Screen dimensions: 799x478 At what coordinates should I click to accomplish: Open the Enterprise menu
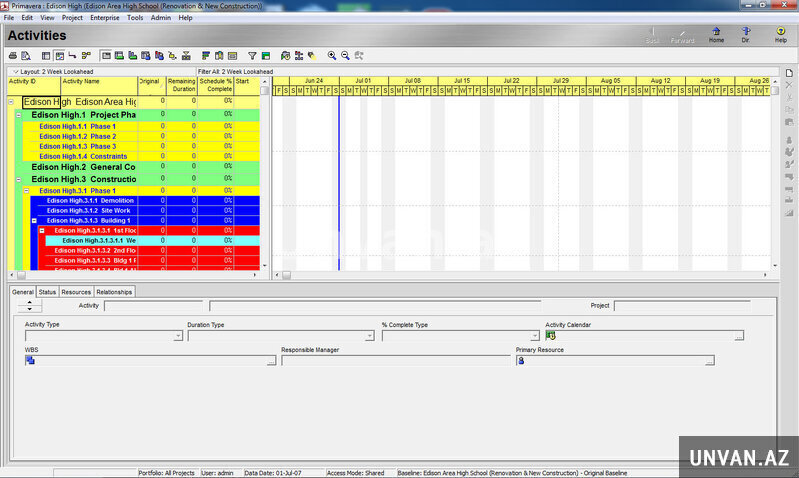coord(104,18)
